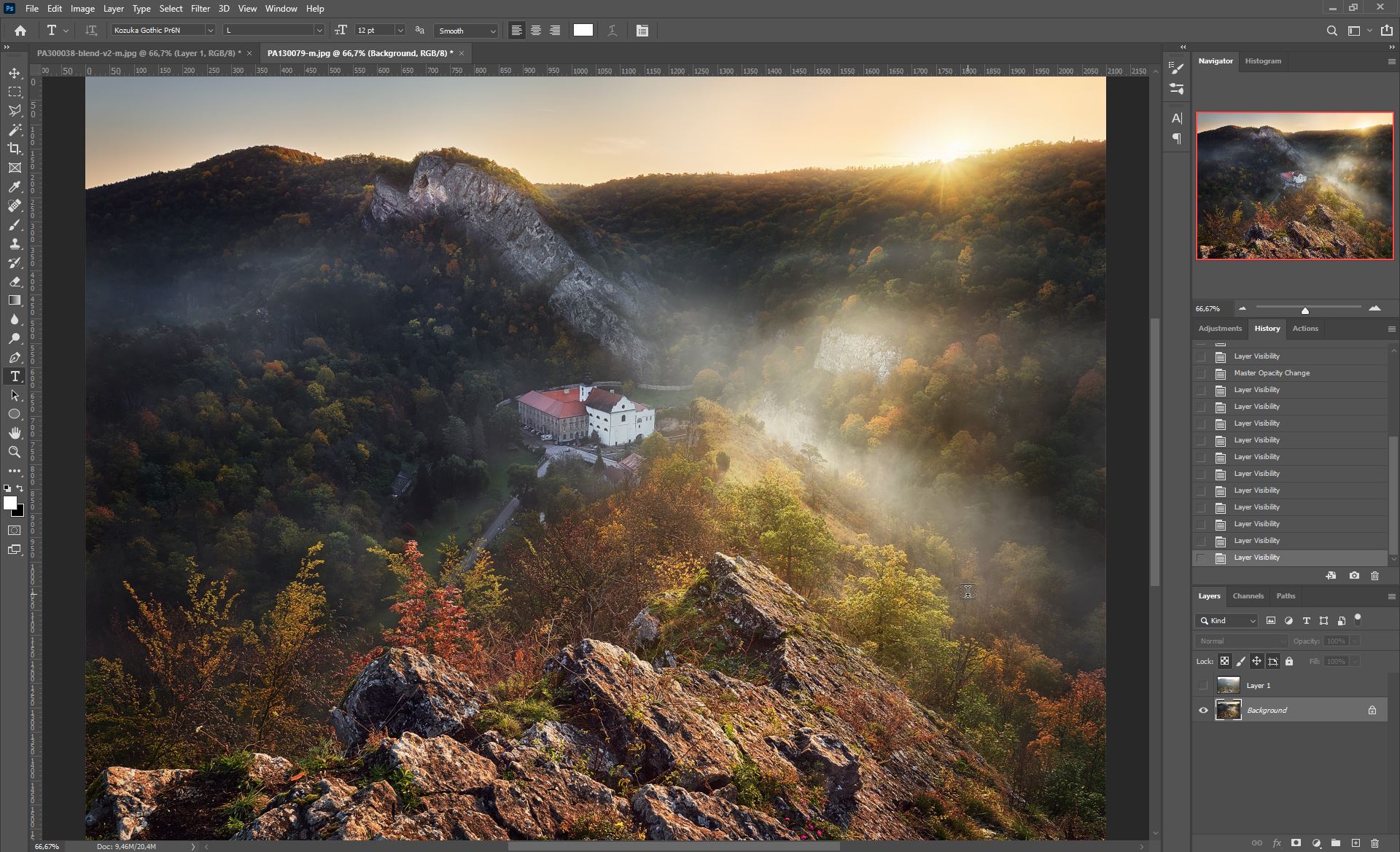
Task: Select the Healing Brush tool
Action: [x=15, y=206]
